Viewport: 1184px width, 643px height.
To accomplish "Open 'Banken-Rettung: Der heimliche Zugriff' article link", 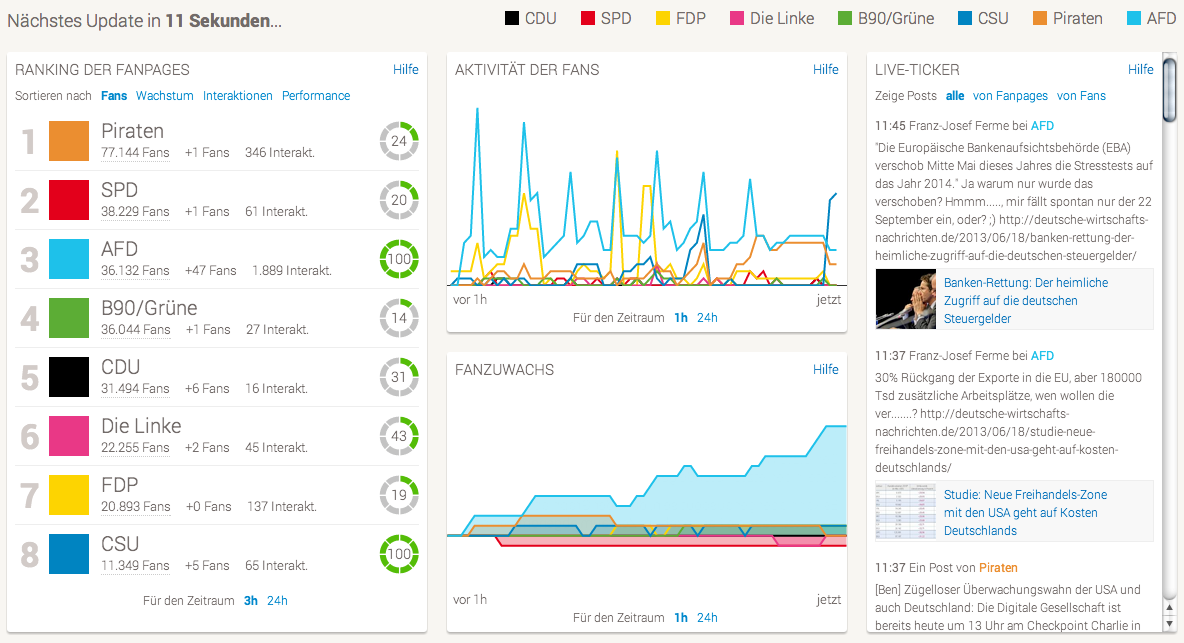I will point(1025,300).
